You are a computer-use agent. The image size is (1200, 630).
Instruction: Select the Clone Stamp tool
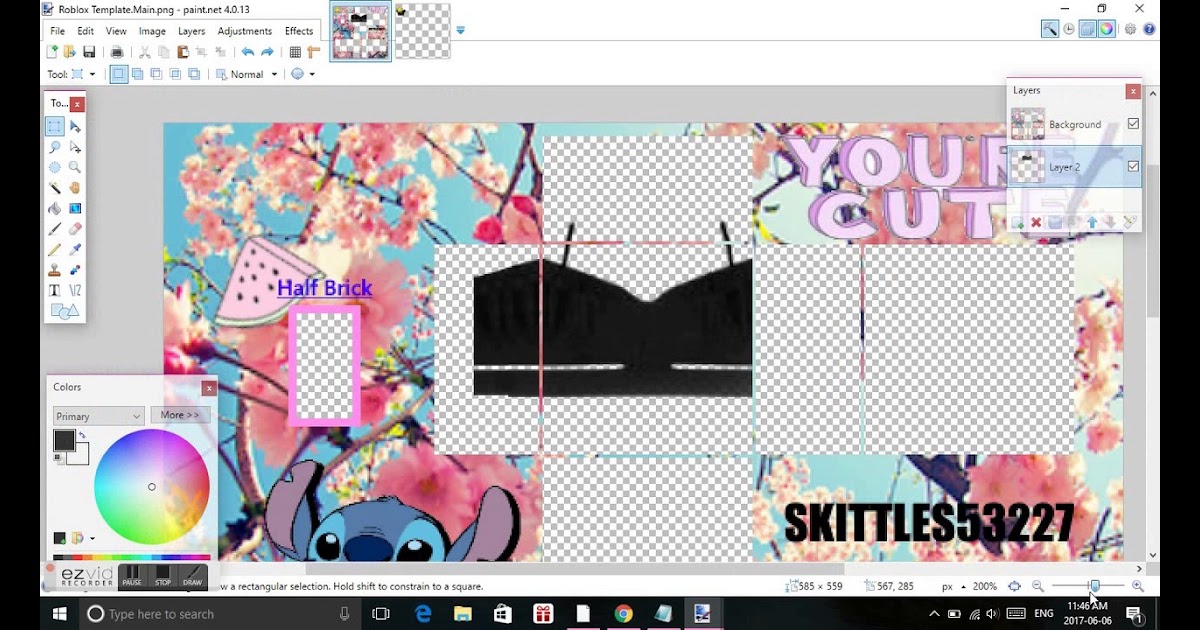(x=55, y=270)
